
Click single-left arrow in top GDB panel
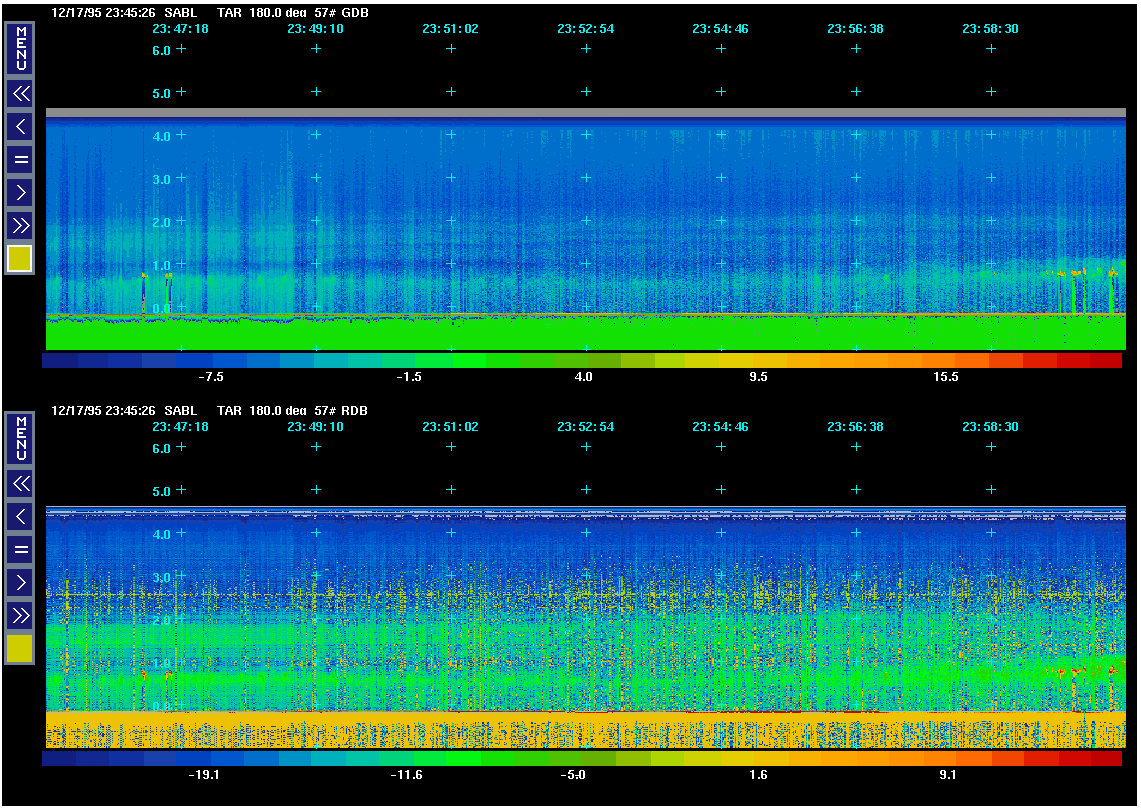(20, 127)
